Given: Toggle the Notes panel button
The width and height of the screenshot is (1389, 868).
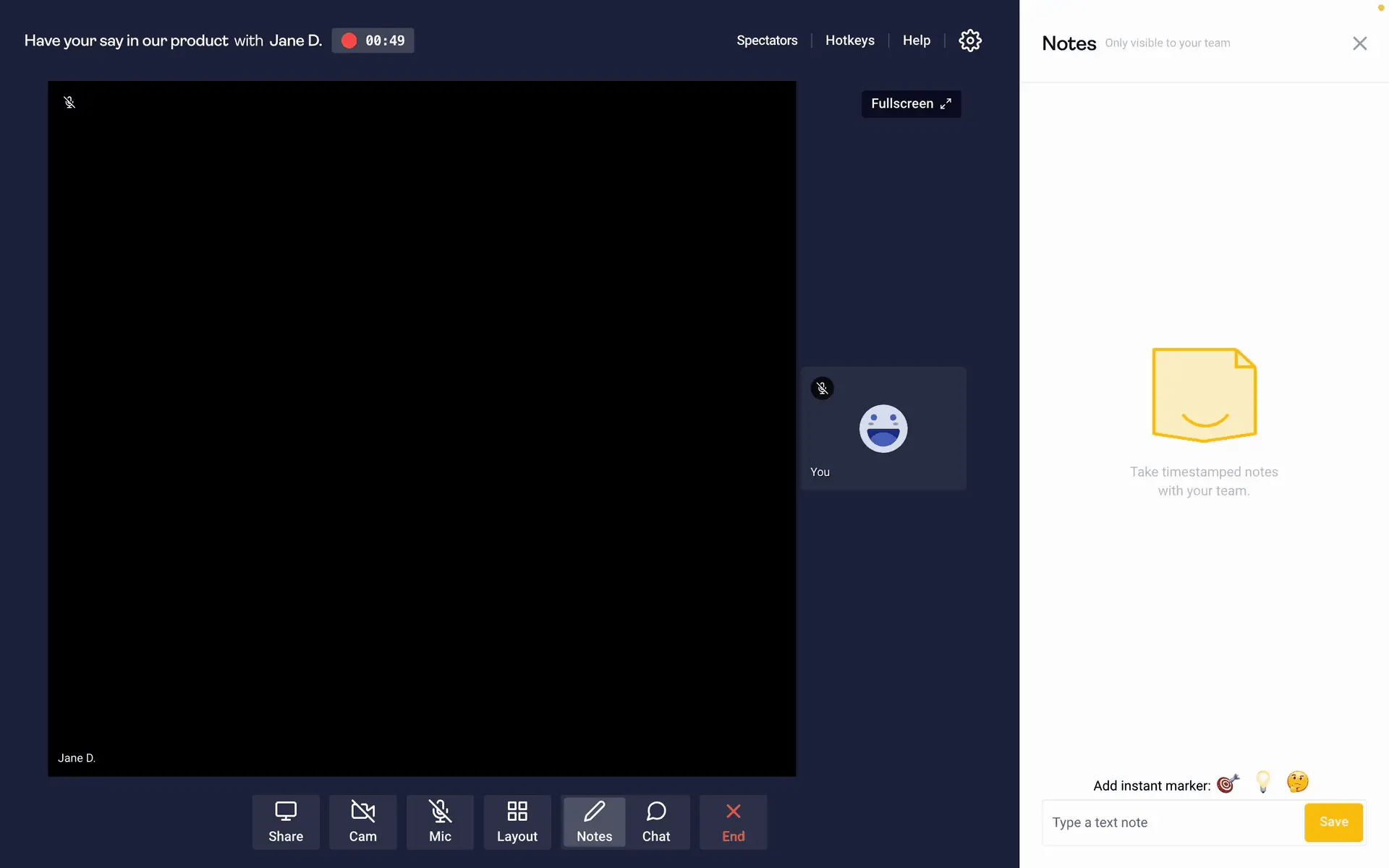Looking at the screenshot, I should click(594, 822).
